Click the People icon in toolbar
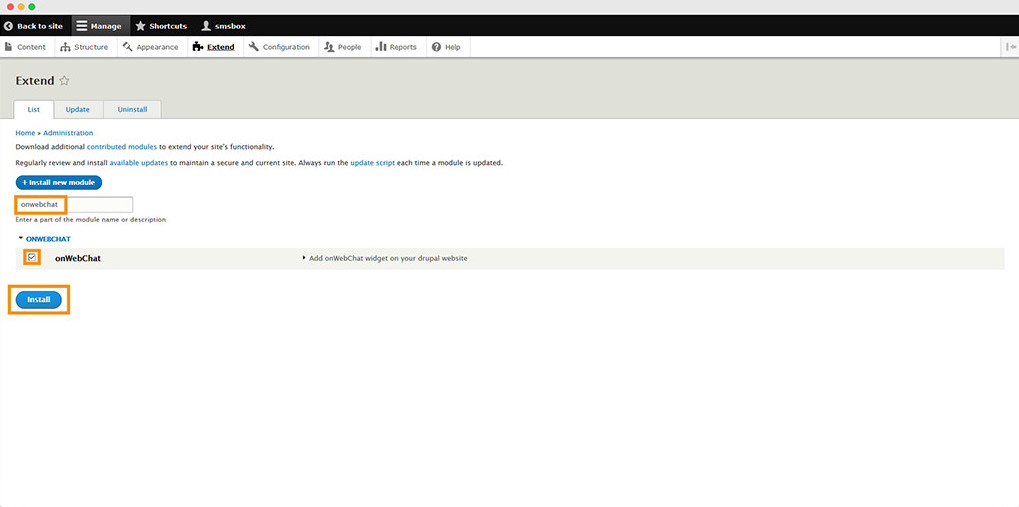Image resolution: width=1019 pixels, height=507 pixels. 329,47
